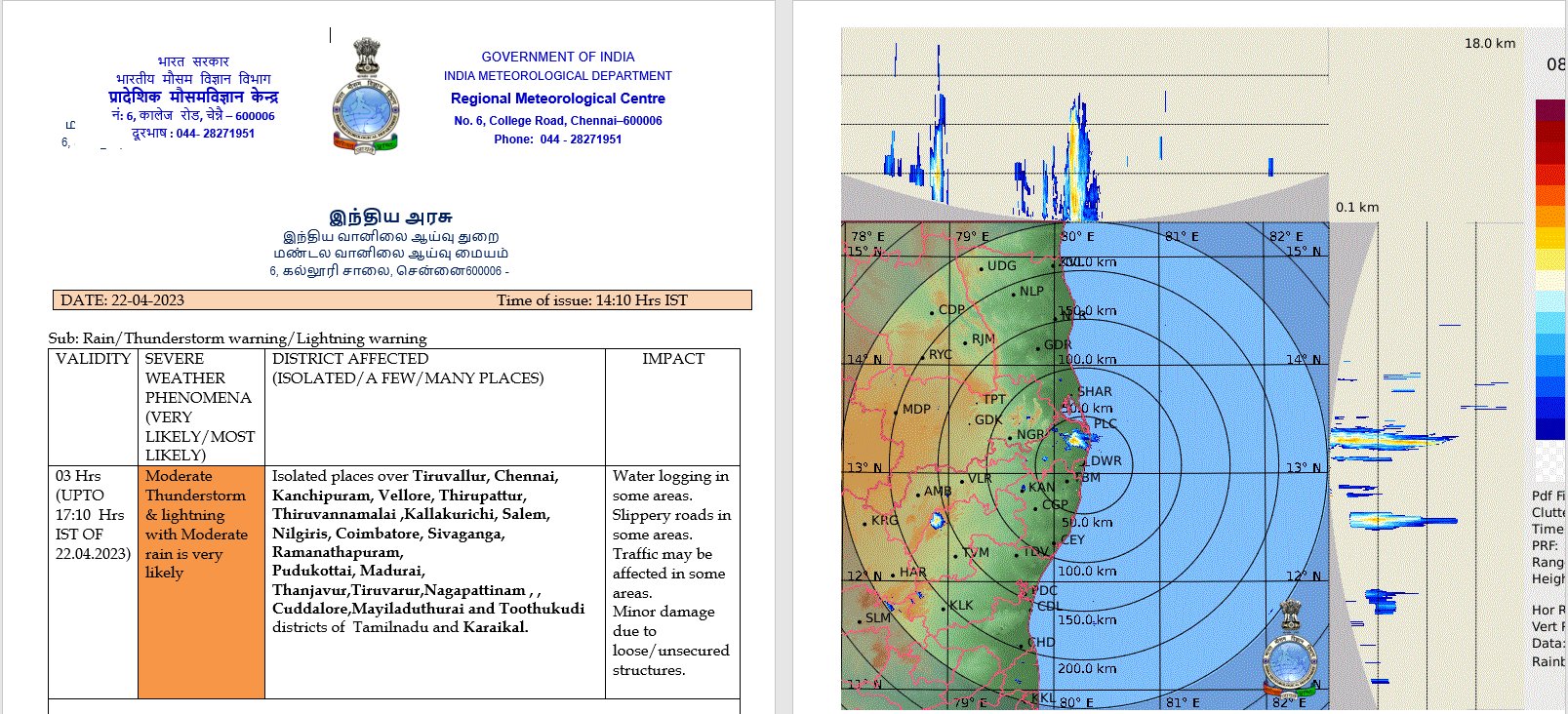
Task: Select the Tamil heading 'இந்திய அரசு'
Action: [x=390, y=217]
